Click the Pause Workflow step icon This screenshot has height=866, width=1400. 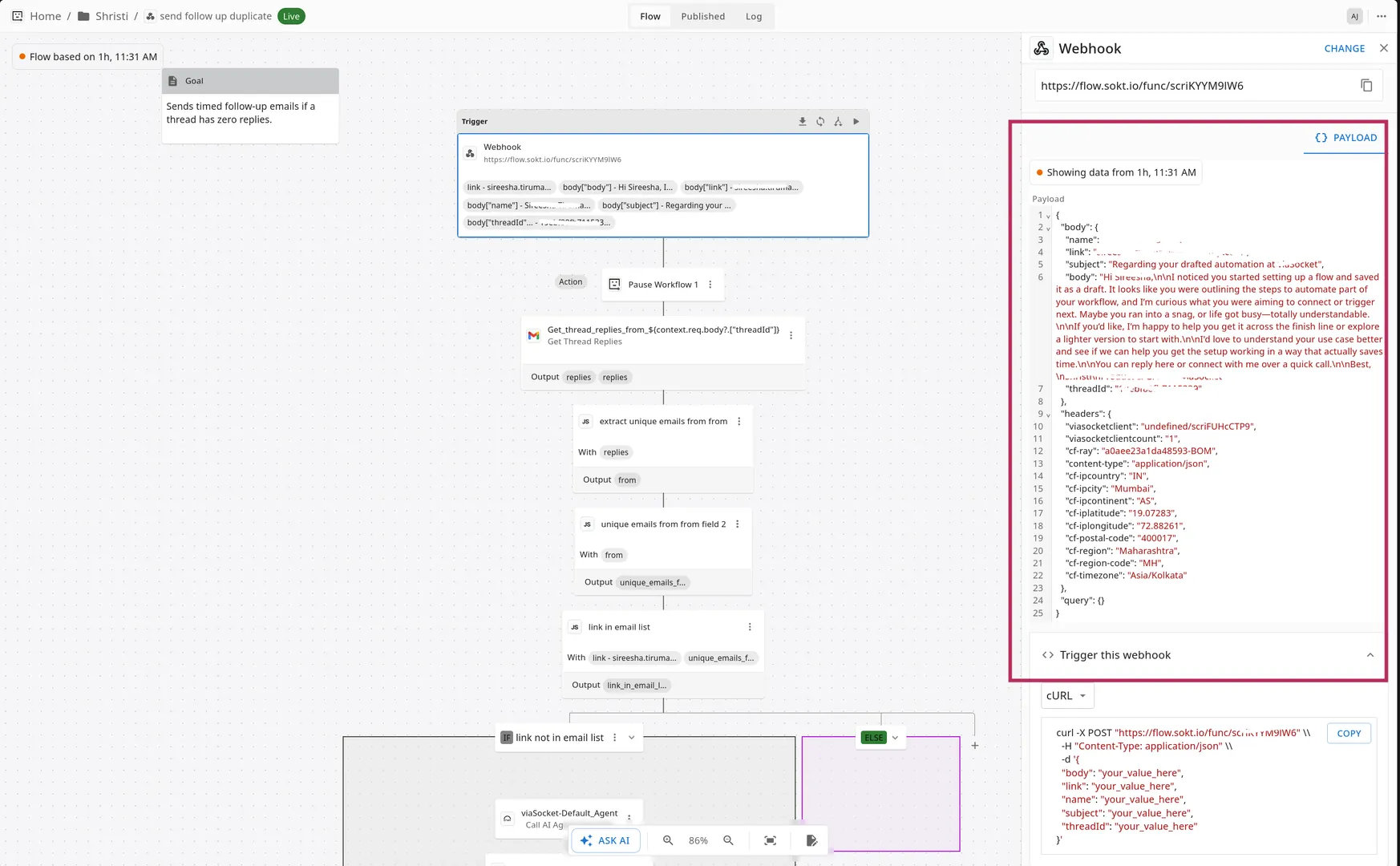pos(614,285)
